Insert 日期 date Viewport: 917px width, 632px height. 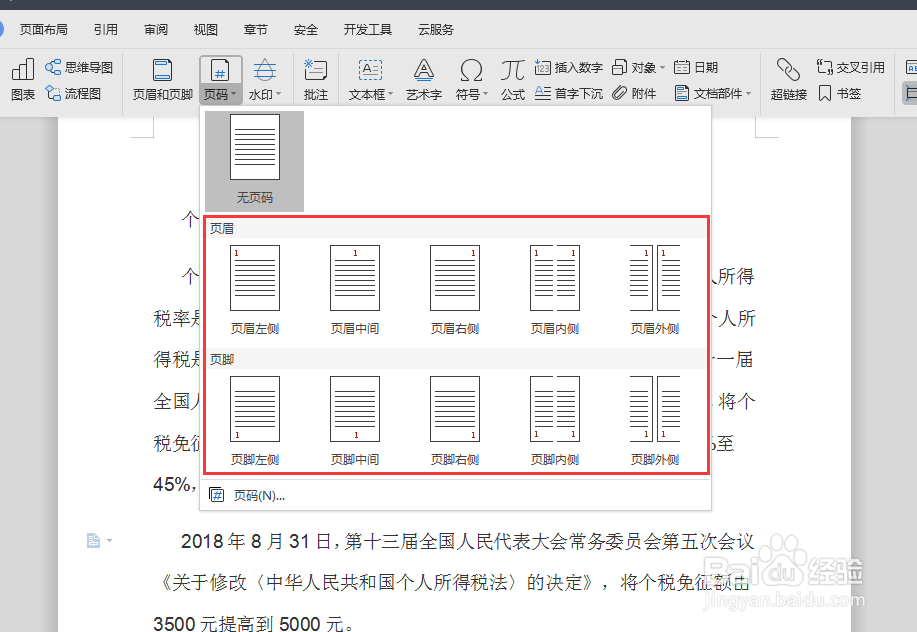click(696, 68)
